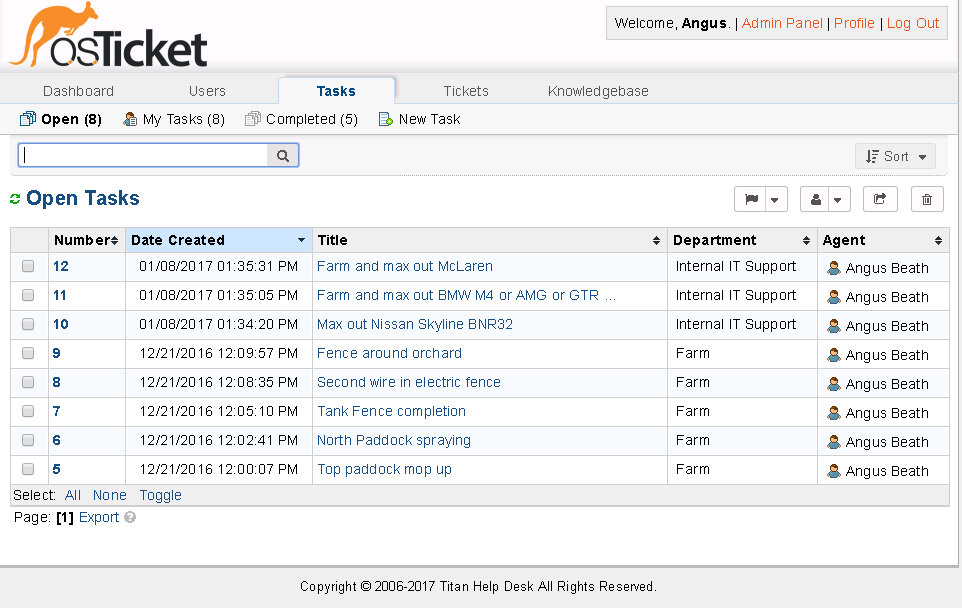The image size is (962, 608).
Task: Select the checkbox for task number 12
Action: point(28,266)
